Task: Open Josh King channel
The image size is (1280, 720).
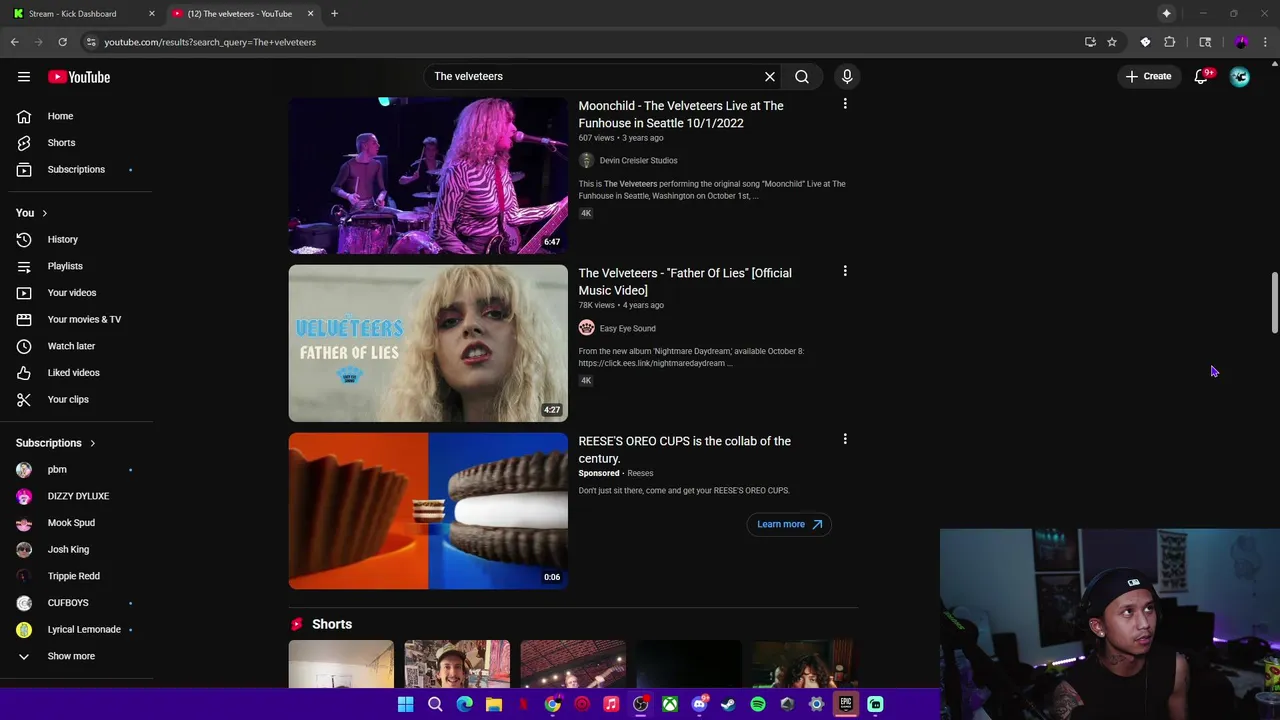Action: click(76, 549)
